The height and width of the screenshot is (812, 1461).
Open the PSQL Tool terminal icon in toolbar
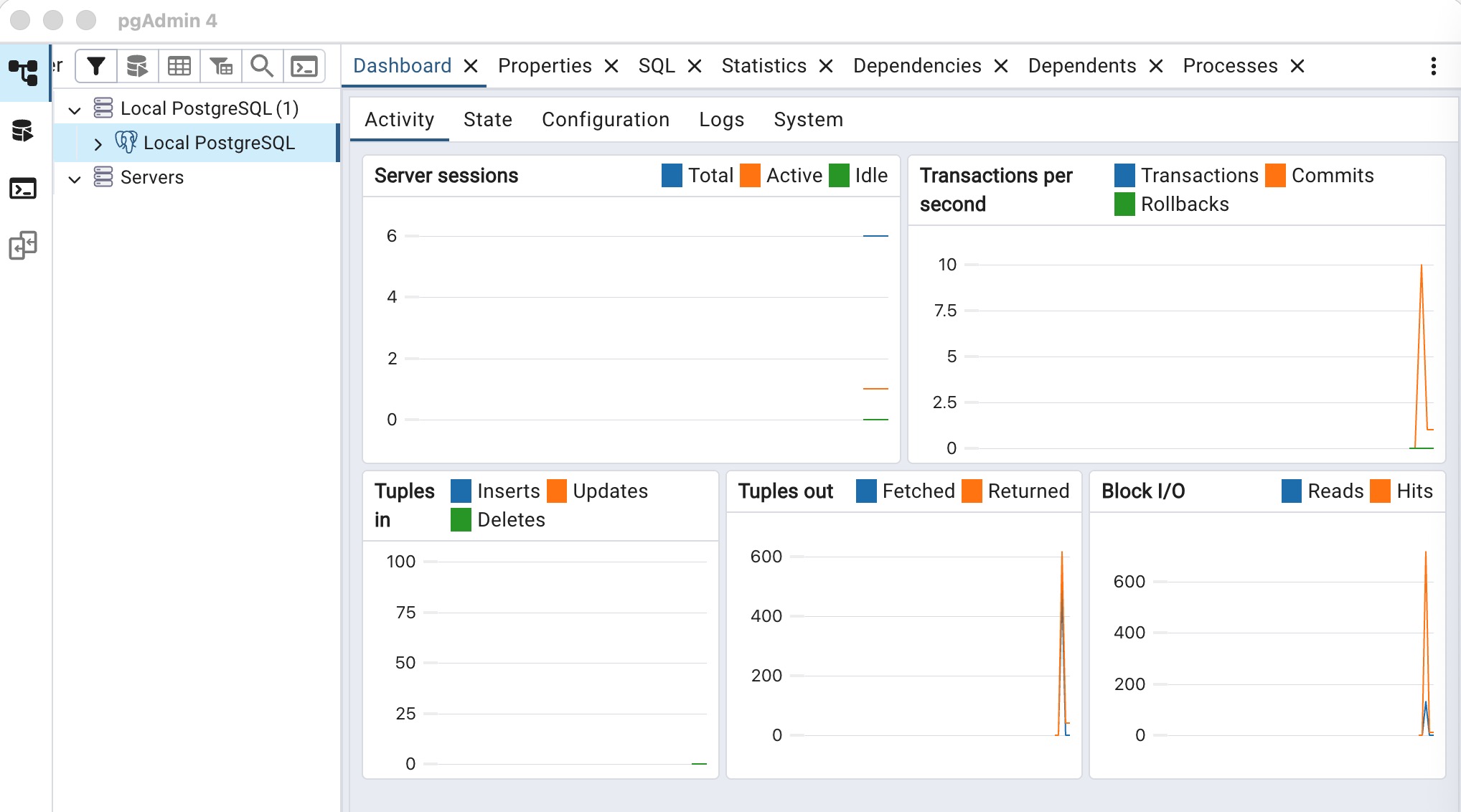coord(304,67)
